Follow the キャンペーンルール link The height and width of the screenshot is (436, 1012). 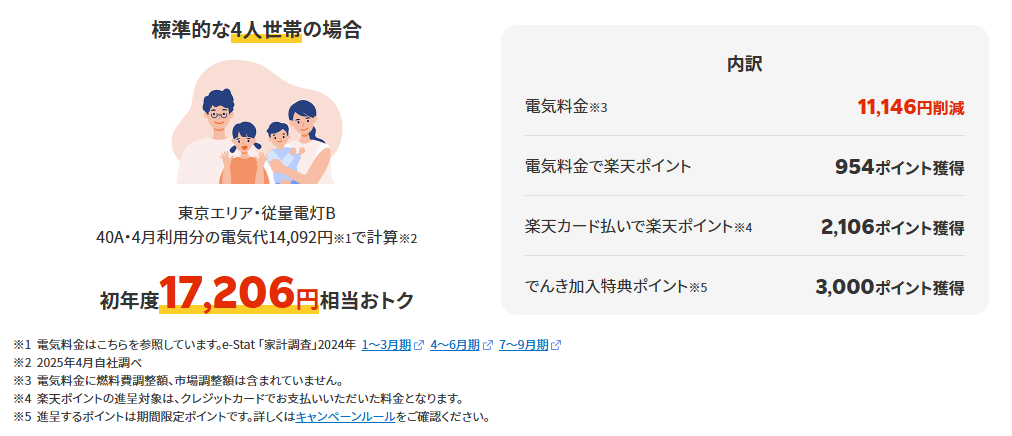345,417
